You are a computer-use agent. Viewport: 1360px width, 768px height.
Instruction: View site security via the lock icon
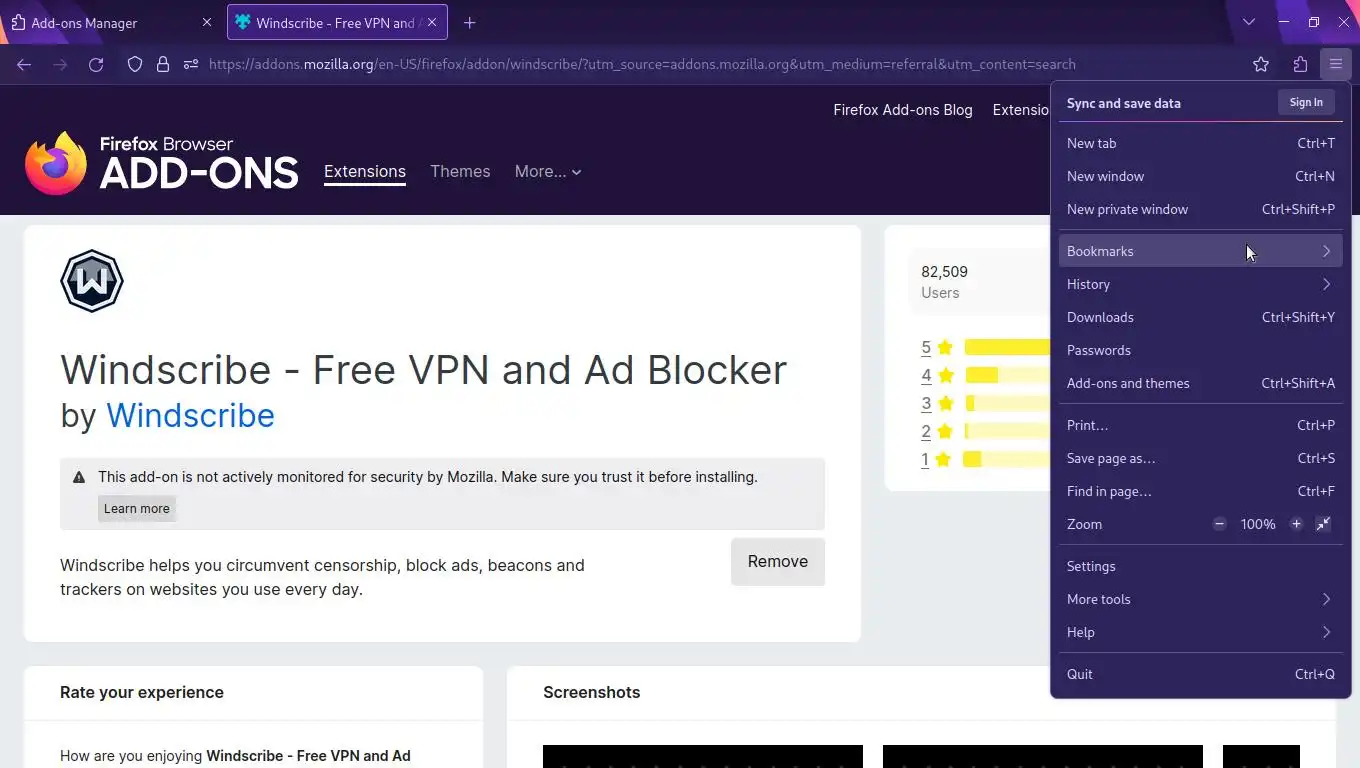[x=163, y=64]
